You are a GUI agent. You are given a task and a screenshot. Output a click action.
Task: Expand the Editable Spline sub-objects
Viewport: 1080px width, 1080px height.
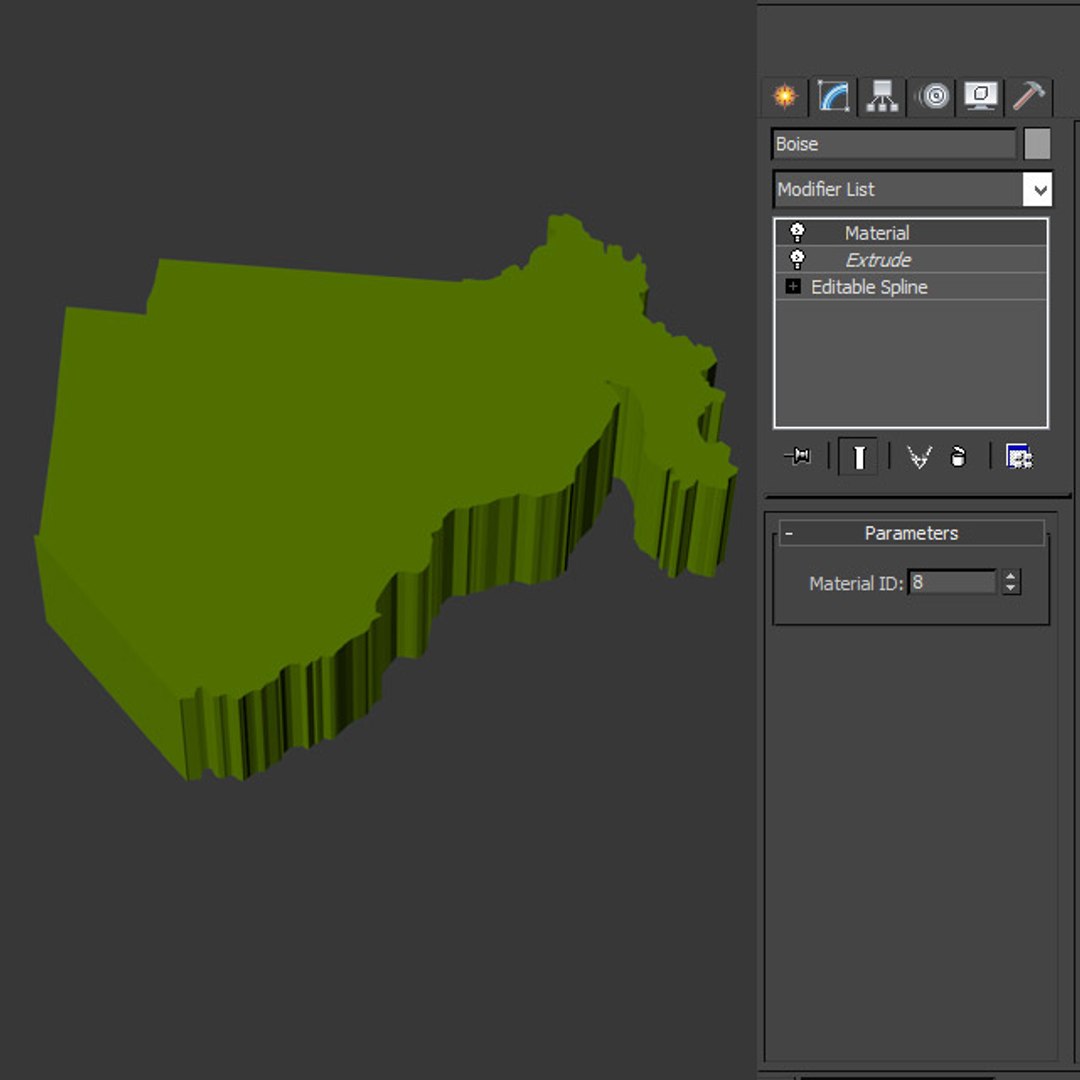[793, 286]
